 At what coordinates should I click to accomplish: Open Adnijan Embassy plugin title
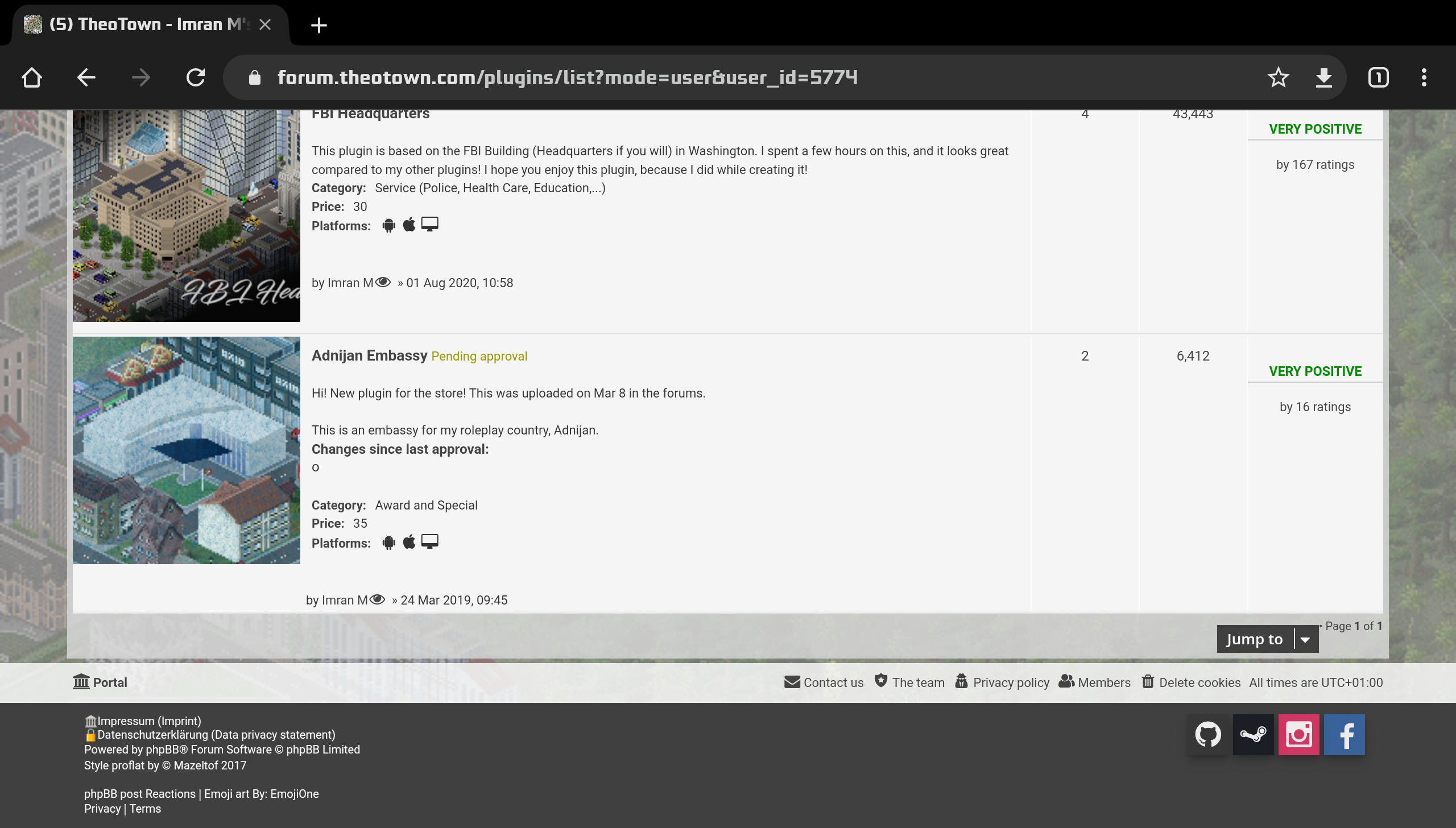[369, 355]
